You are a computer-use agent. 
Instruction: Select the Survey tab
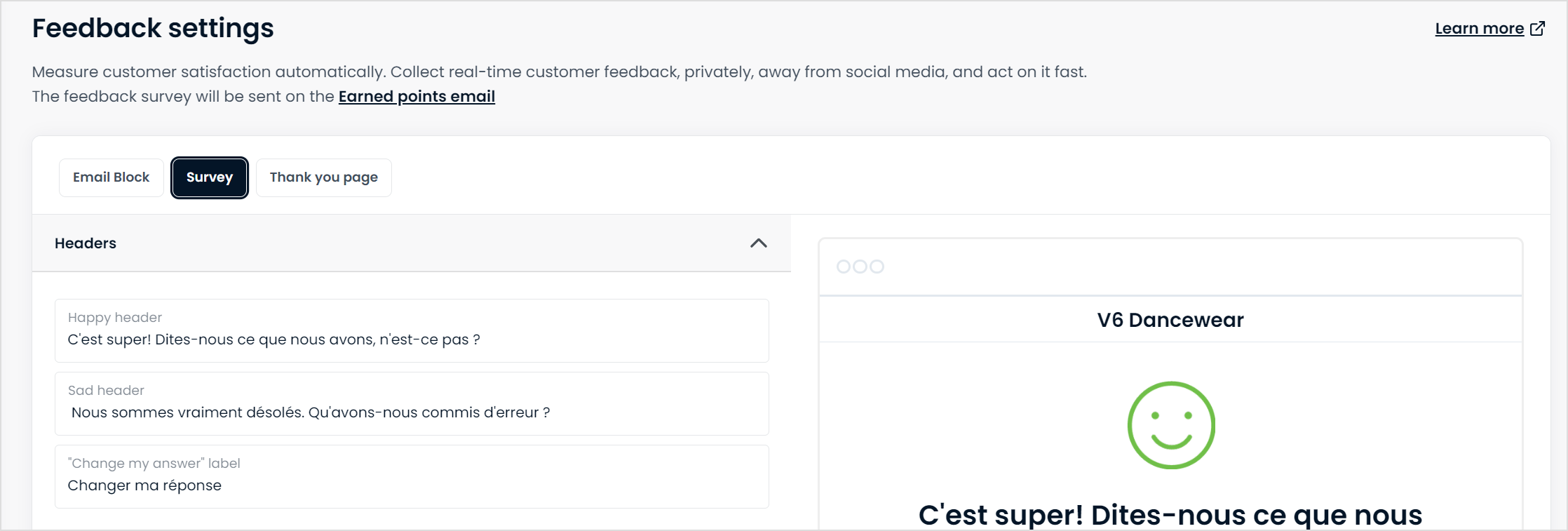[210, 177]
